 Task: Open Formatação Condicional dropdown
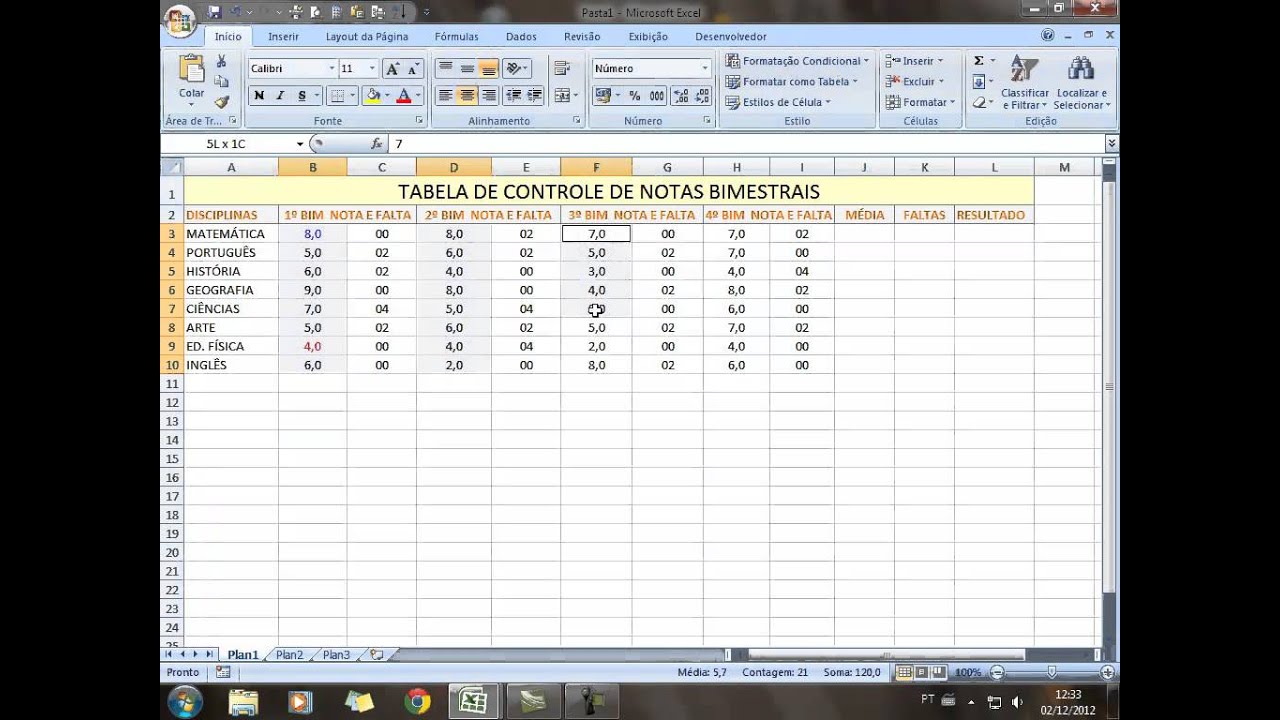tap(797, 61)
